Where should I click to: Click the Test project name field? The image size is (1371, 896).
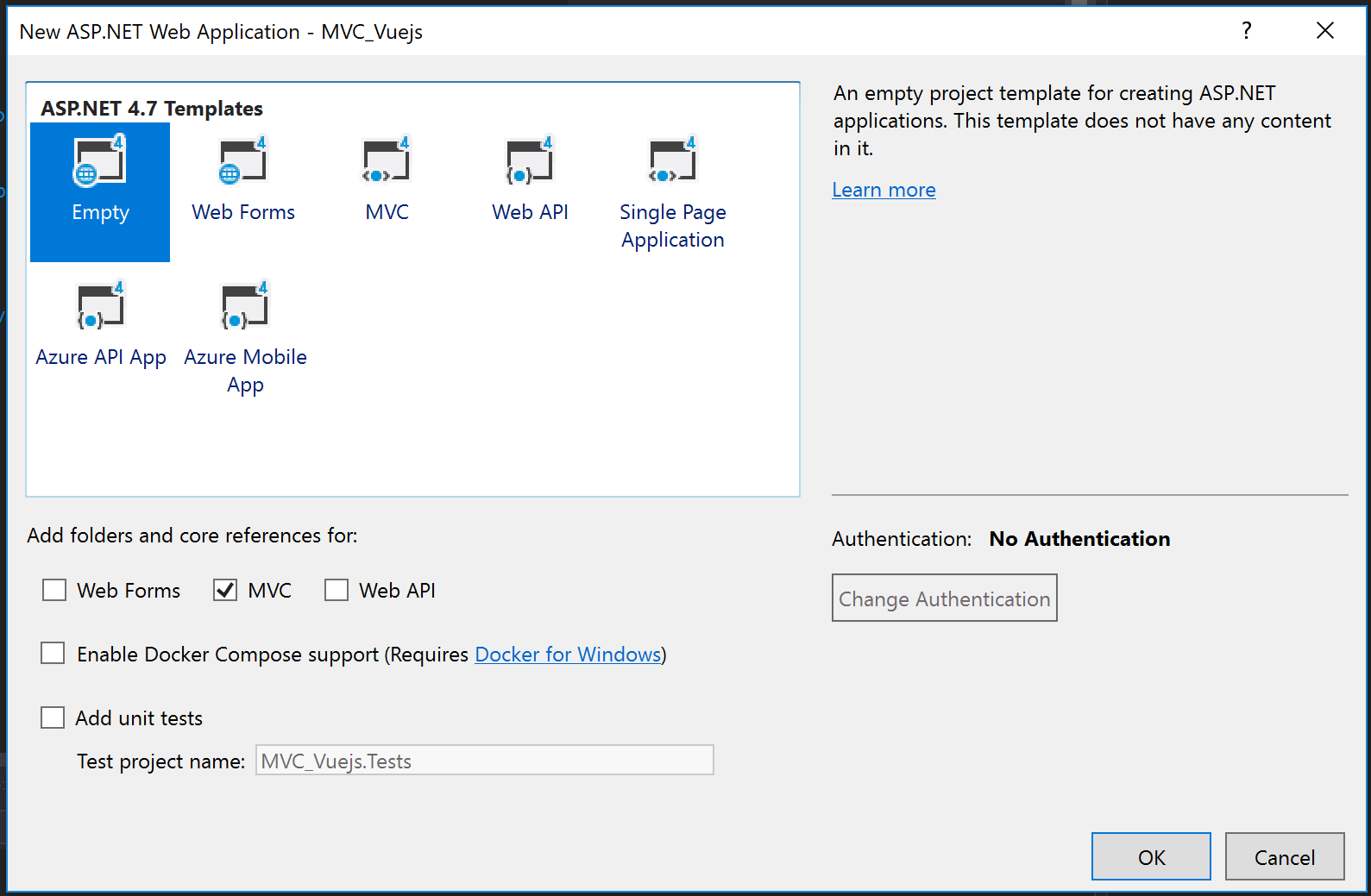[485, 761]
